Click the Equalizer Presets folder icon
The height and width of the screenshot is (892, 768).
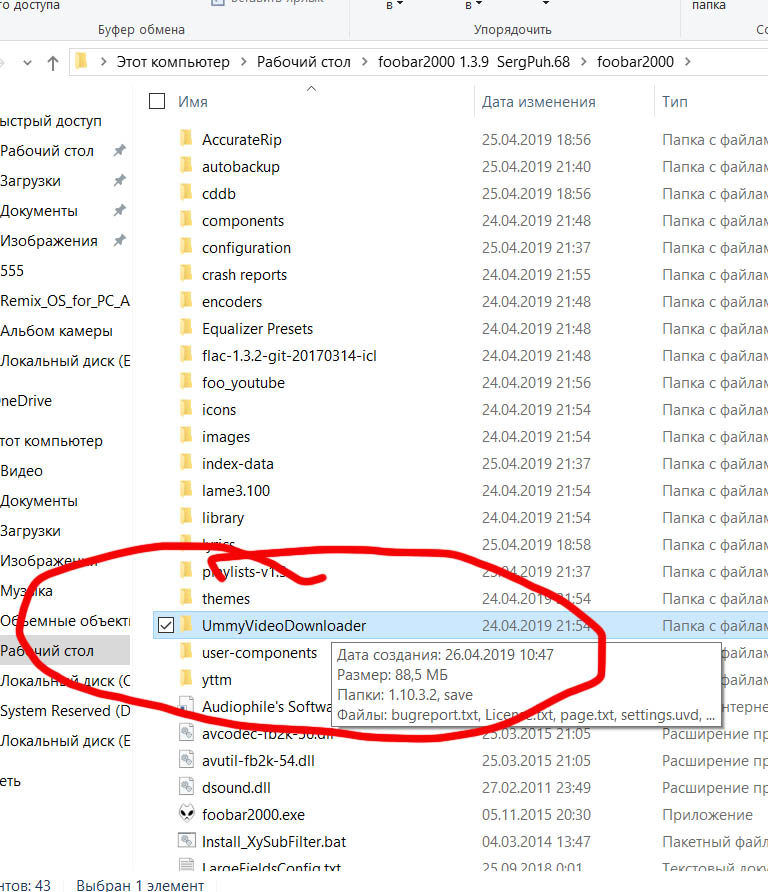point(186,328)
